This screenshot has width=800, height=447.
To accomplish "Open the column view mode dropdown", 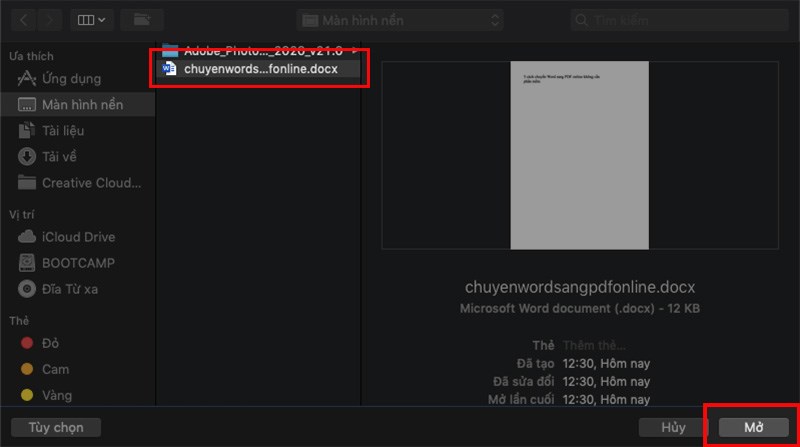I will (x=91, y=20).
